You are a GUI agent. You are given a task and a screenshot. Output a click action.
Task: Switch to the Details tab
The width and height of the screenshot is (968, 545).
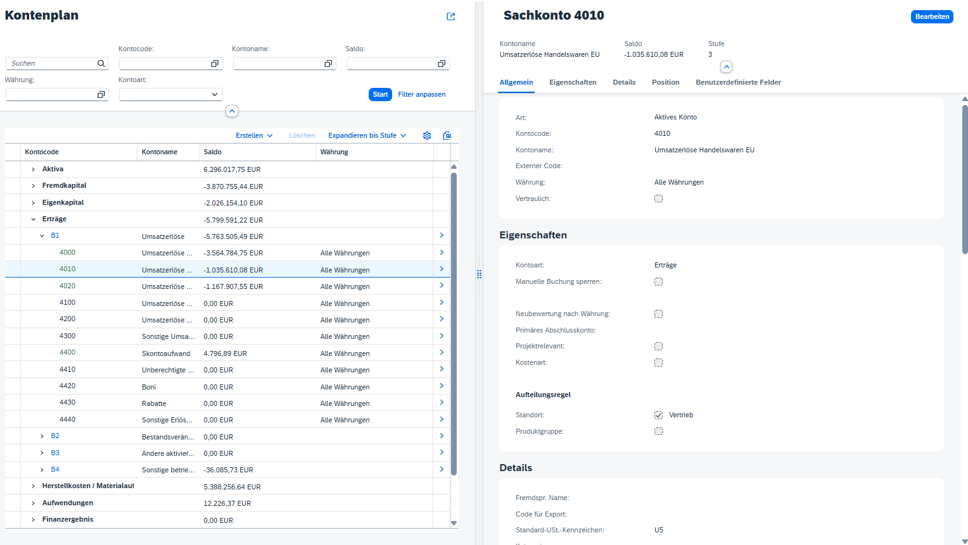(x=624, y=82)
